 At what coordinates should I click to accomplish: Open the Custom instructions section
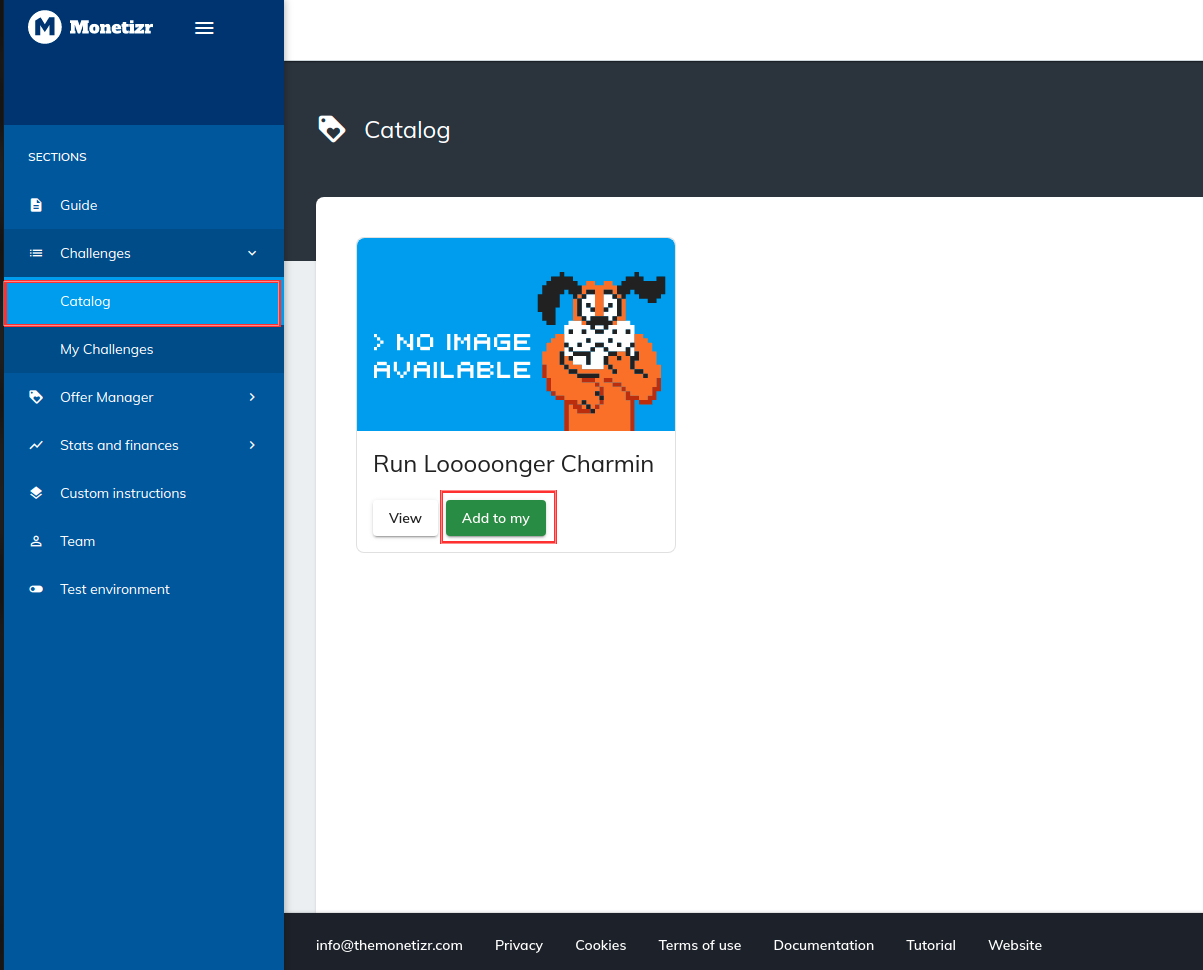click(x=144, y=493)
